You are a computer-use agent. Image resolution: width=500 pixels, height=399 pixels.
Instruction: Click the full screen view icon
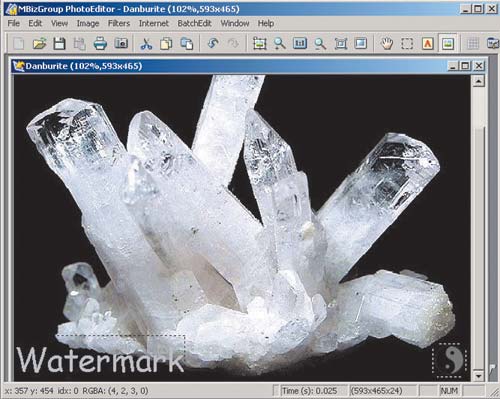tap(361, 43)
